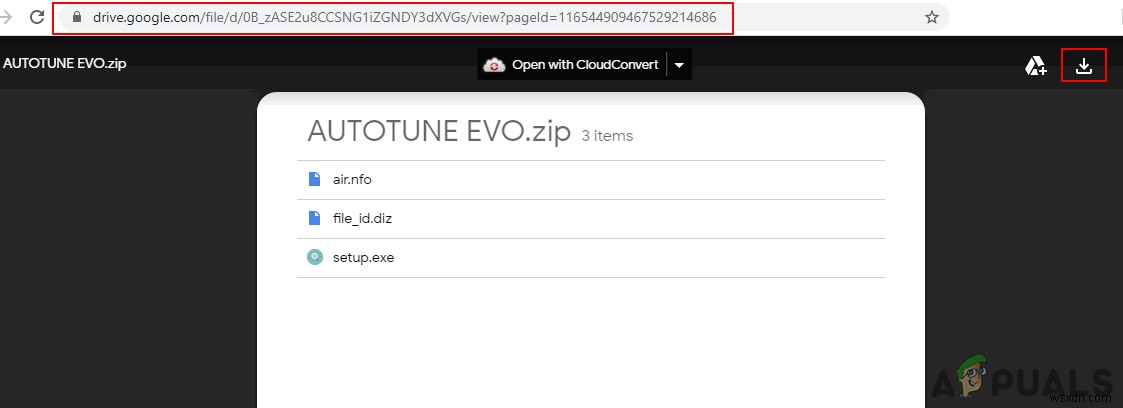The width and height of the screenshot is (1123, 408).
Task: Click the download icon in the top bar
Action: [1084, 67]
